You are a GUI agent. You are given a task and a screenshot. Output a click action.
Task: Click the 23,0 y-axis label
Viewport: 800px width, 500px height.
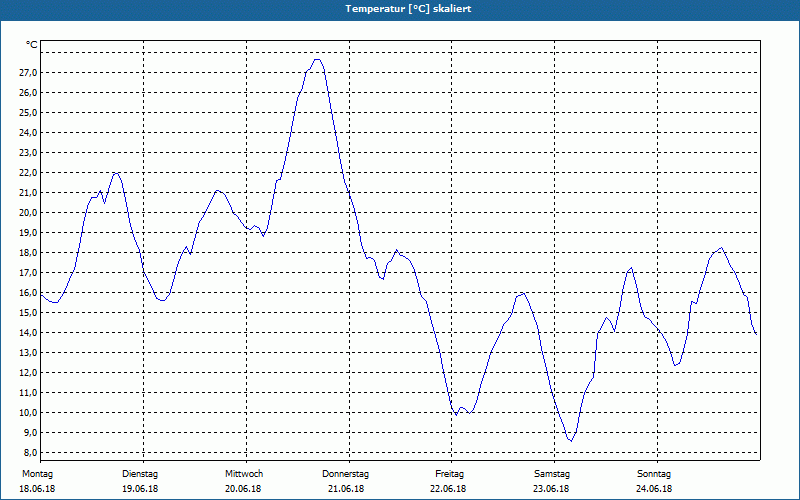tap(28, 153)
